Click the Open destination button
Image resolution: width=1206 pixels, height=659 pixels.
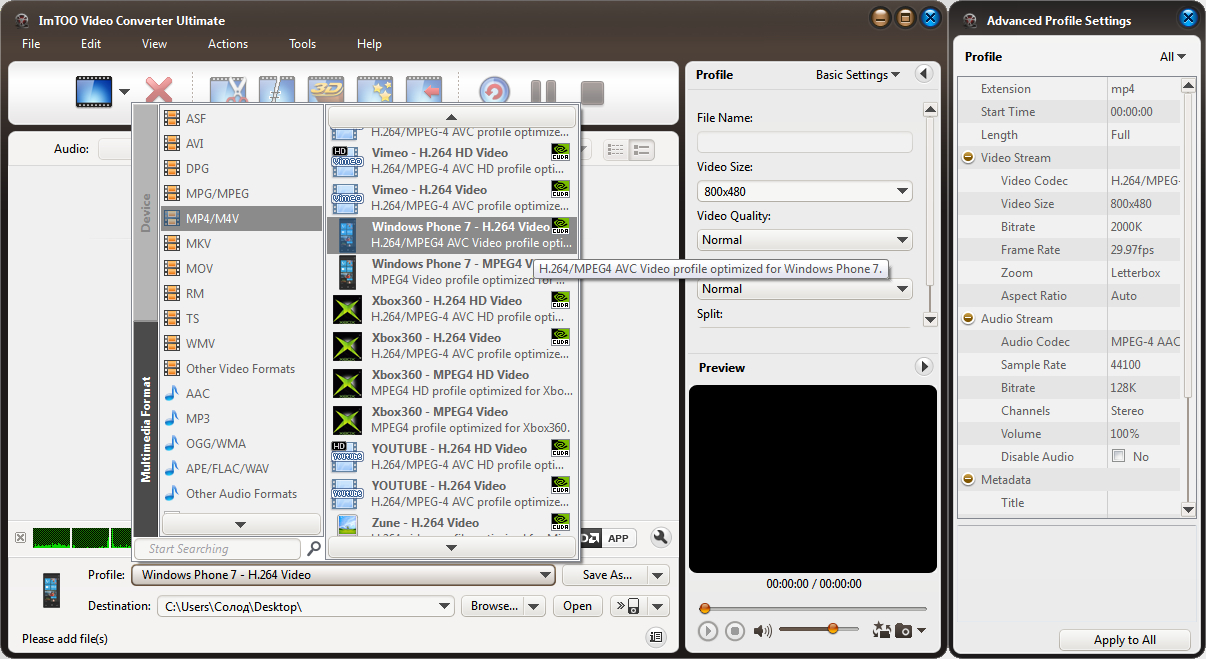[x=577, y=606]
